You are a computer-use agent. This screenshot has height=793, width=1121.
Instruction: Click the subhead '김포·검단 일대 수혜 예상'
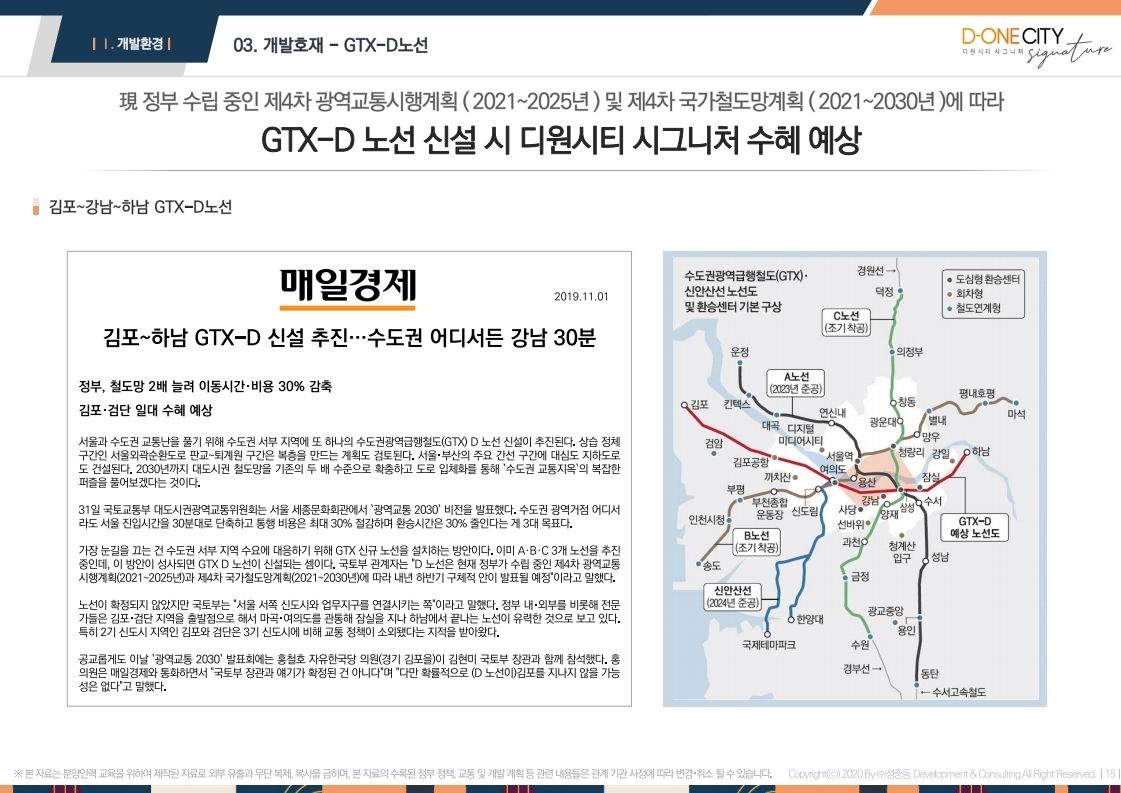click(146, 410)
